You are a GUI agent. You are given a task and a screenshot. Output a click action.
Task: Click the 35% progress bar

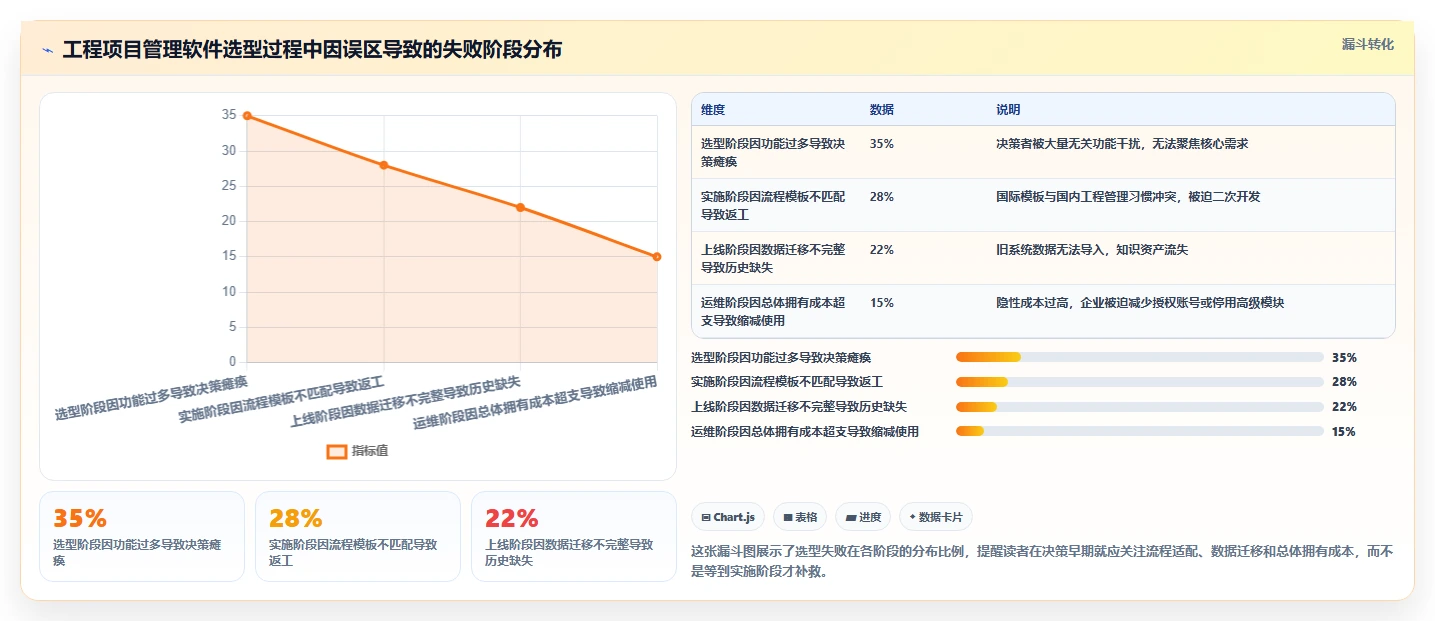1140,357
